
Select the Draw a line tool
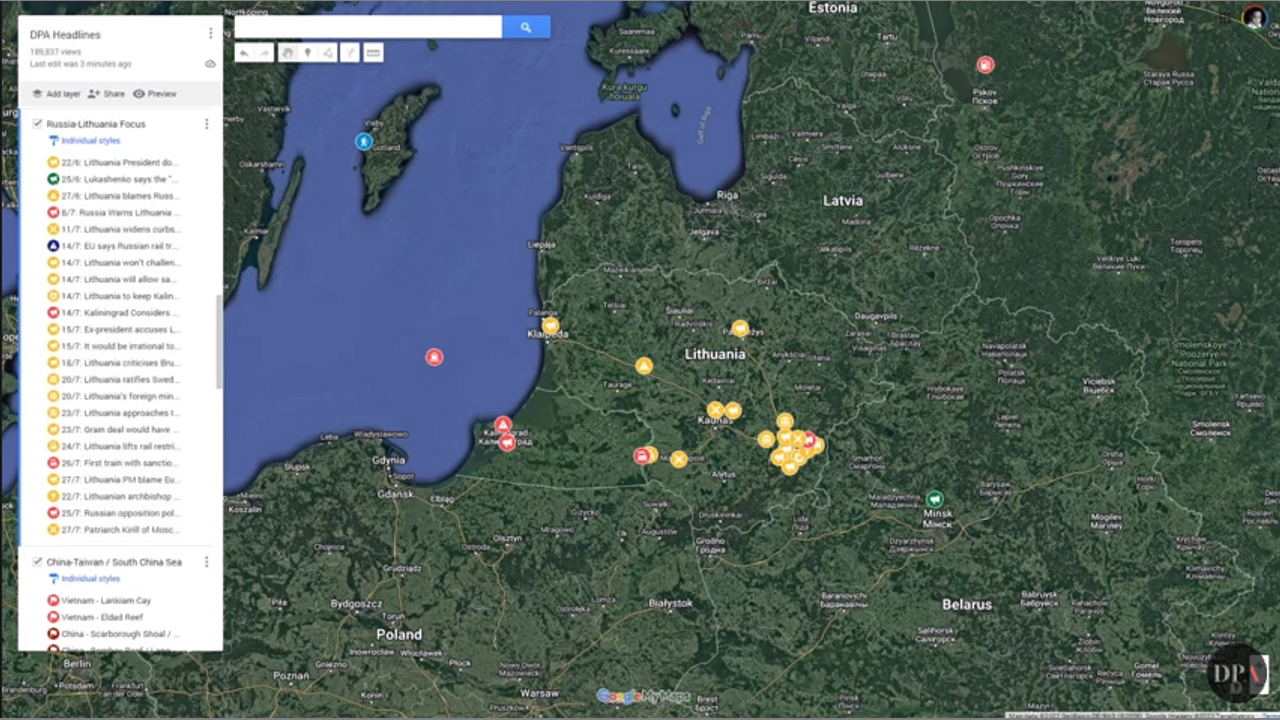pos(328,53)
